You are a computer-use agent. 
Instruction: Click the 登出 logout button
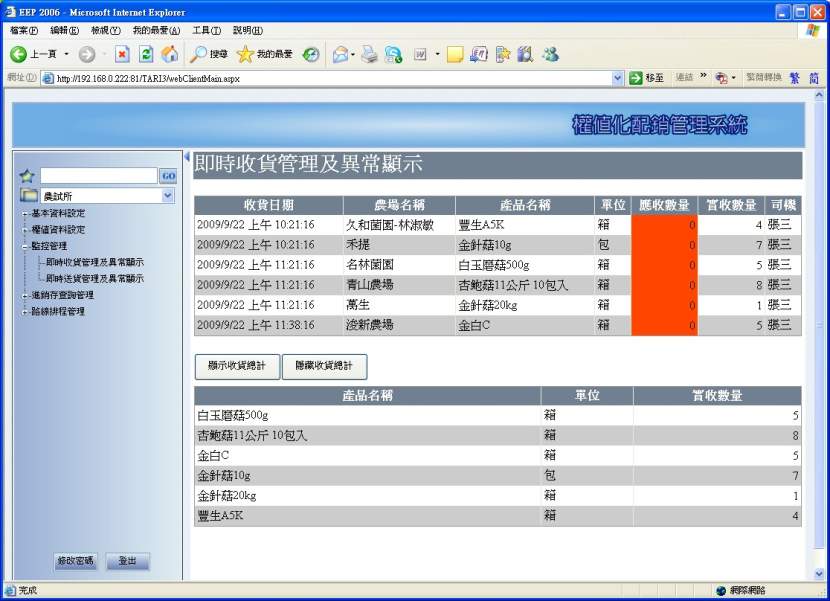point(127,561)
